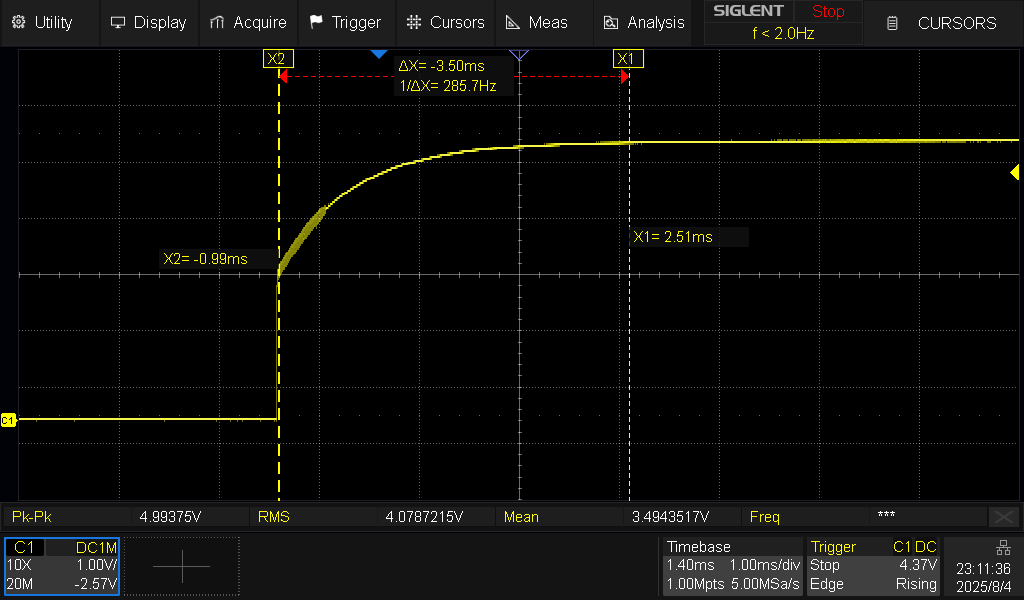Close the measurement bar with X

pos(1003,517)
